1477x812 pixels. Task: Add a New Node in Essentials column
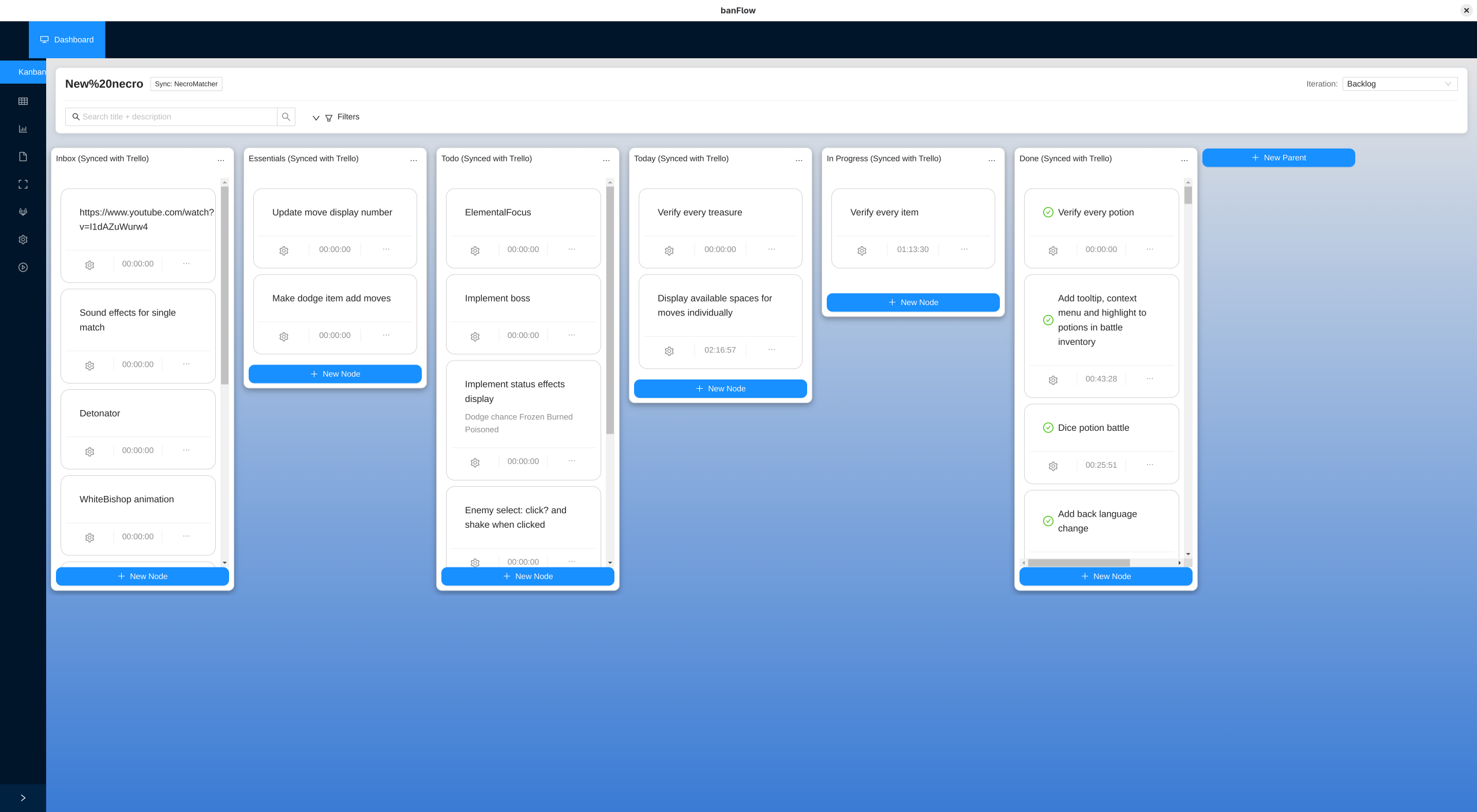click(335, 374)
